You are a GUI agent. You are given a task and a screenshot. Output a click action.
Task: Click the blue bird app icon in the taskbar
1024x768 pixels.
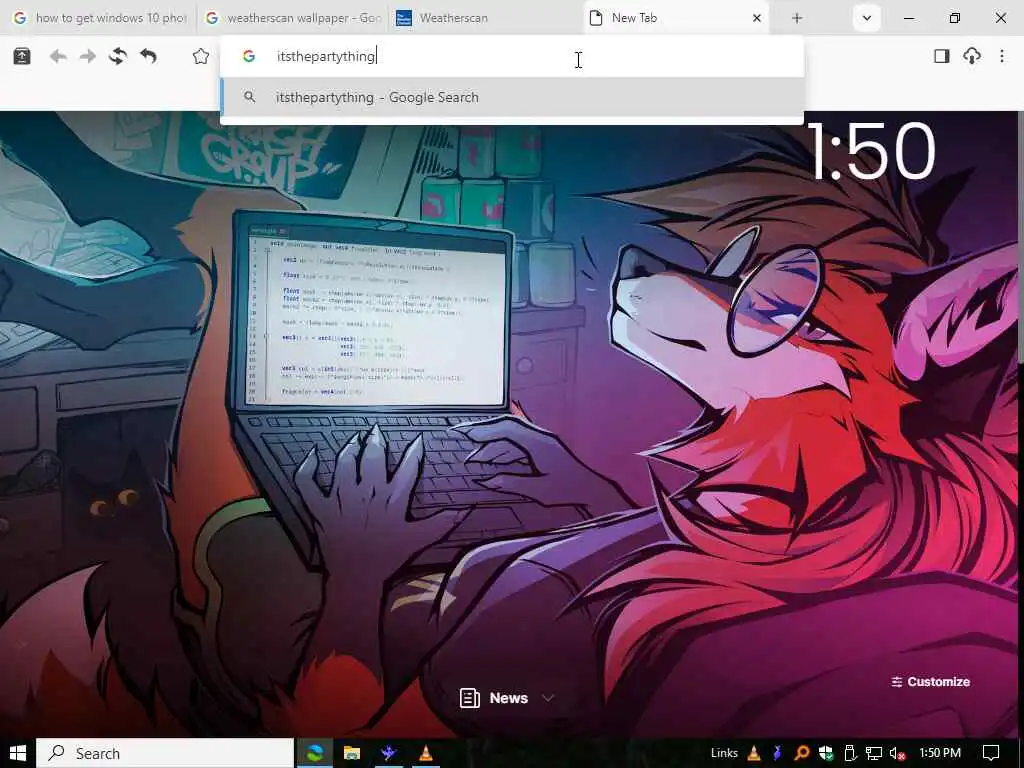click(389, 753)
